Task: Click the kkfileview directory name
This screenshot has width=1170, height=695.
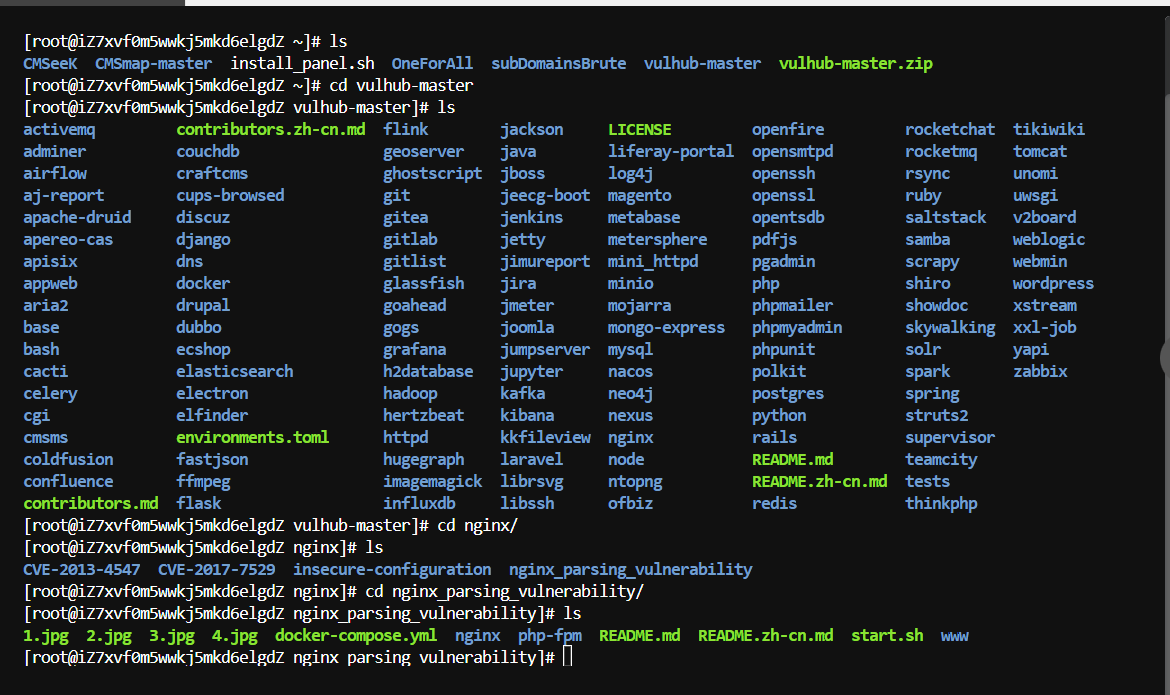Action: (545, 437)
